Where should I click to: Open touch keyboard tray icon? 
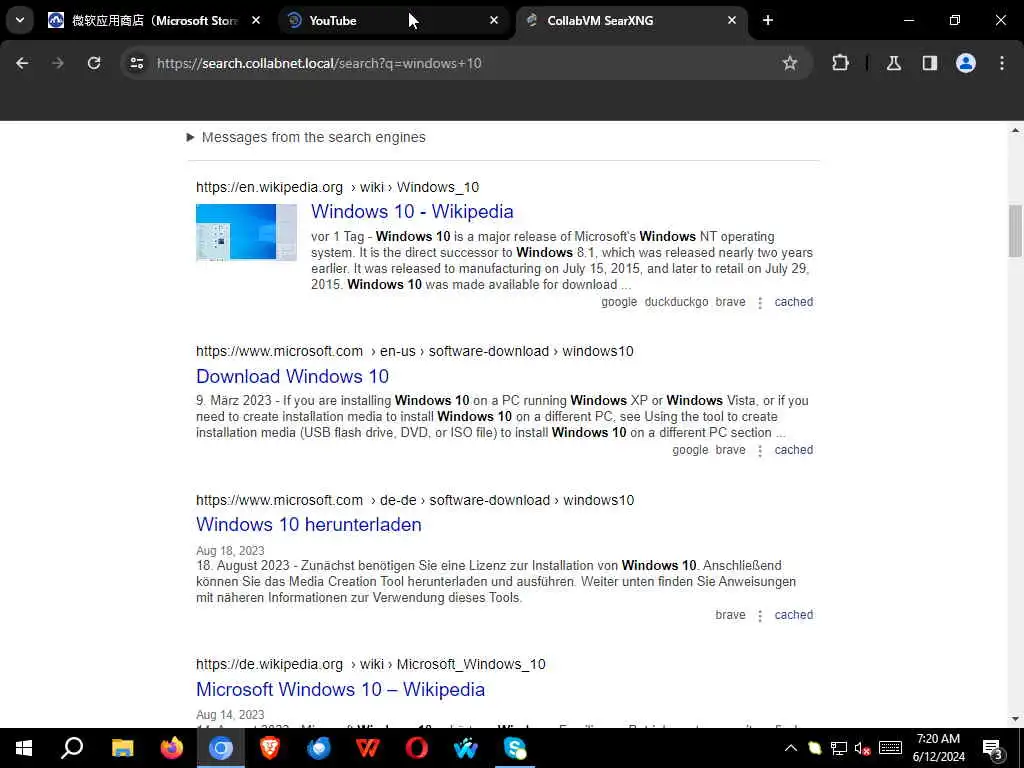890,748
